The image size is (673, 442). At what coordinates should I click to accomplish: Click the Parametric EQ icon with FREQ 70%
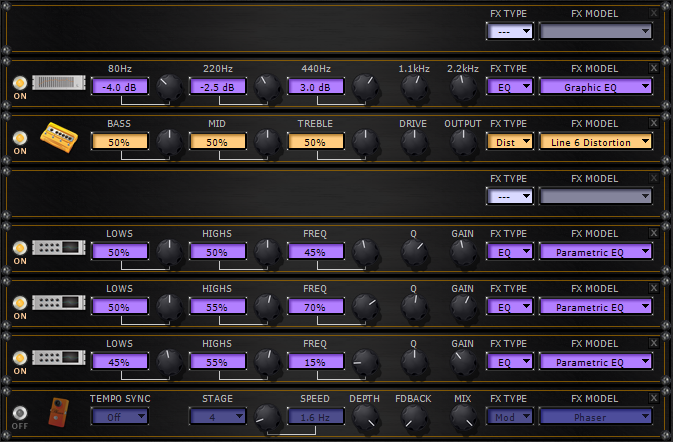point(59,302)
